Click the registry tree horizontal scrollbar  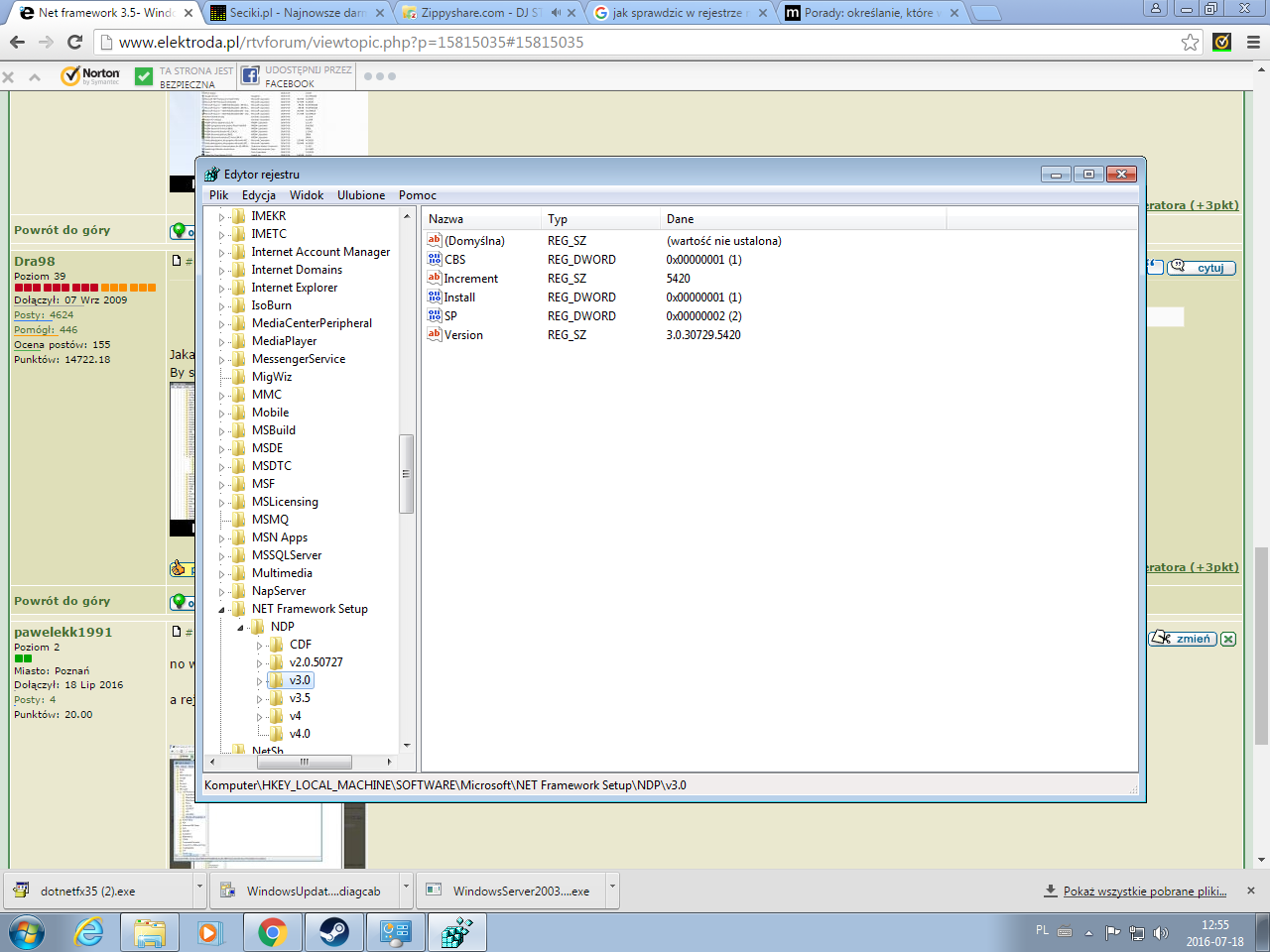click(305, 762)
